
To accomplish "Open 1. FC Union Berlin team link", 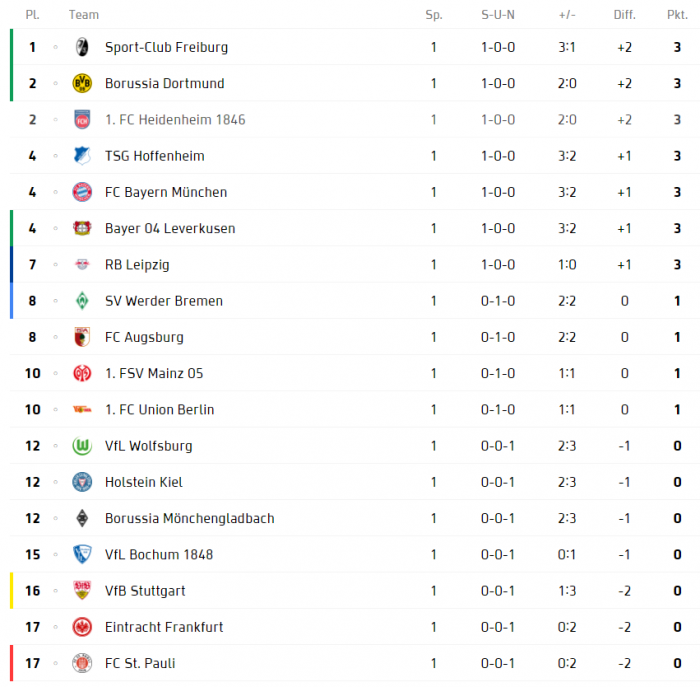I will point(159,409).
